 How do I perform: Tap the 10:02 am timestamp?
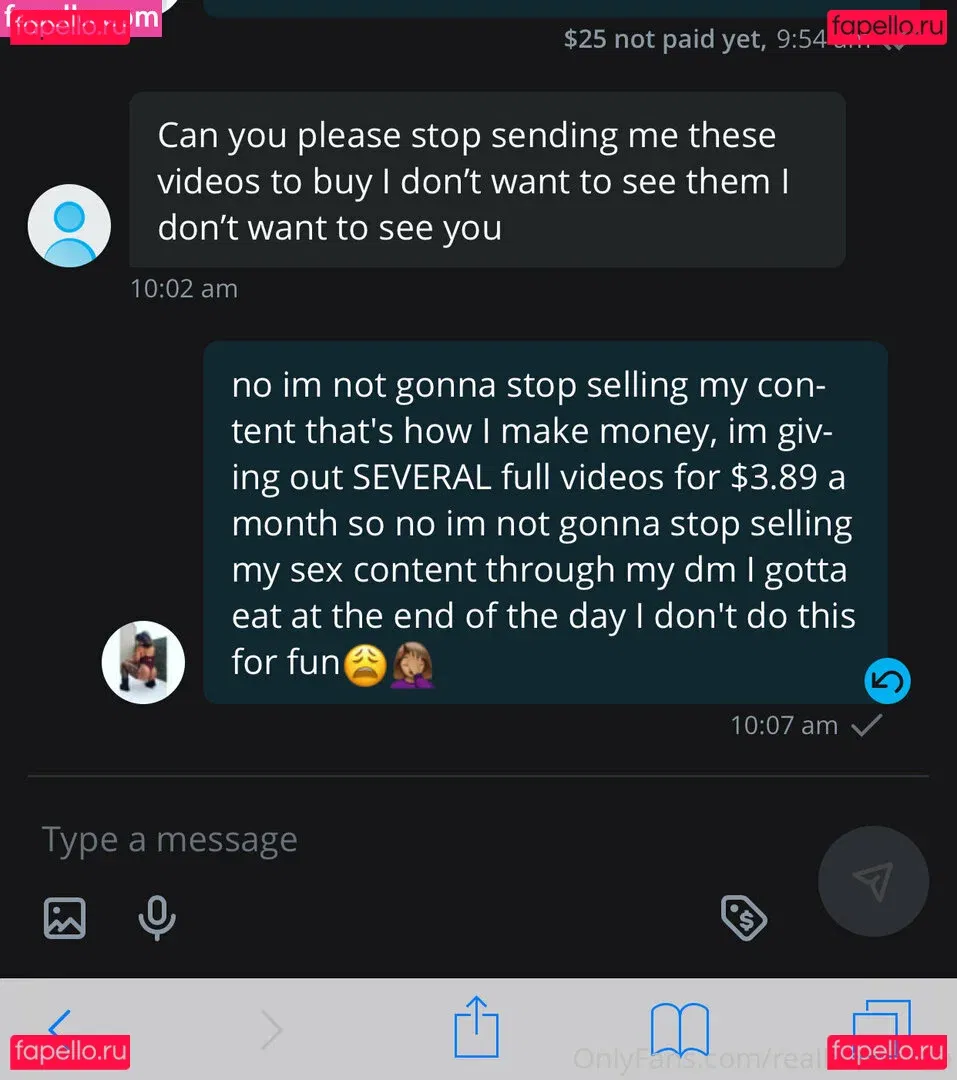pyautogui.click(x=184, y=289)
